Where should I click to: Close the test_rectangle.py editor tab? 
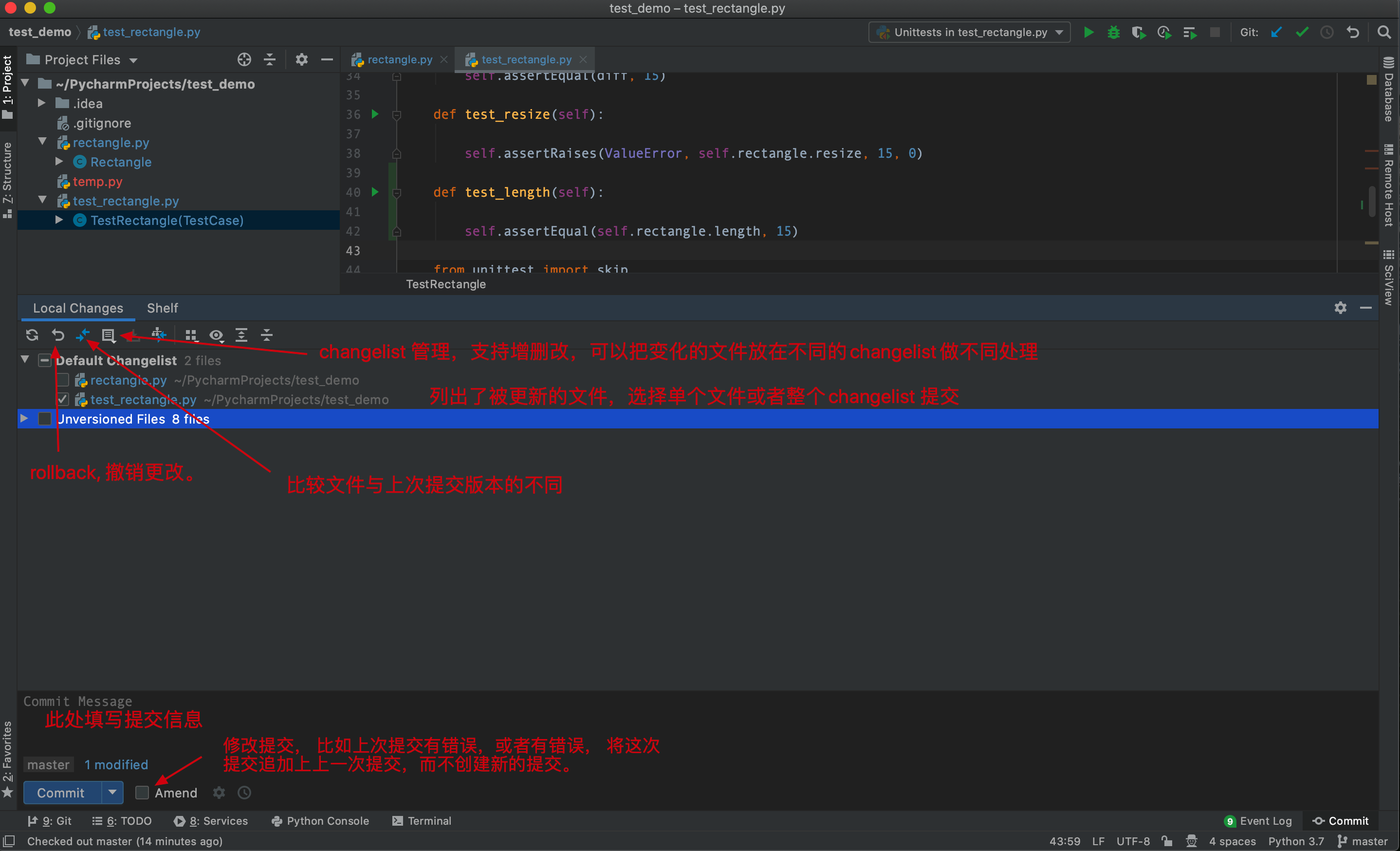point(583,59)
